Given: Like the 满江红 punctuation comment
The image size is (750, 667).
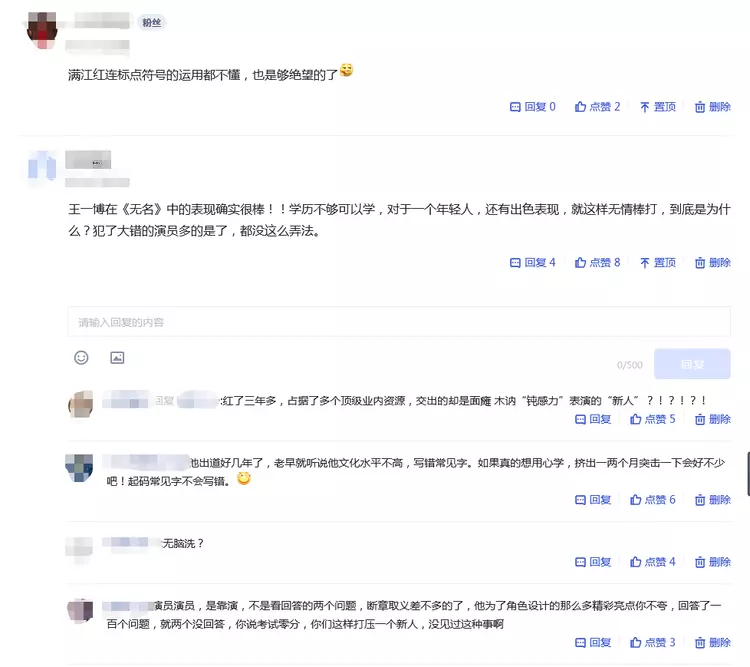Looking at the screenshot, I should (x=597, y=107).
